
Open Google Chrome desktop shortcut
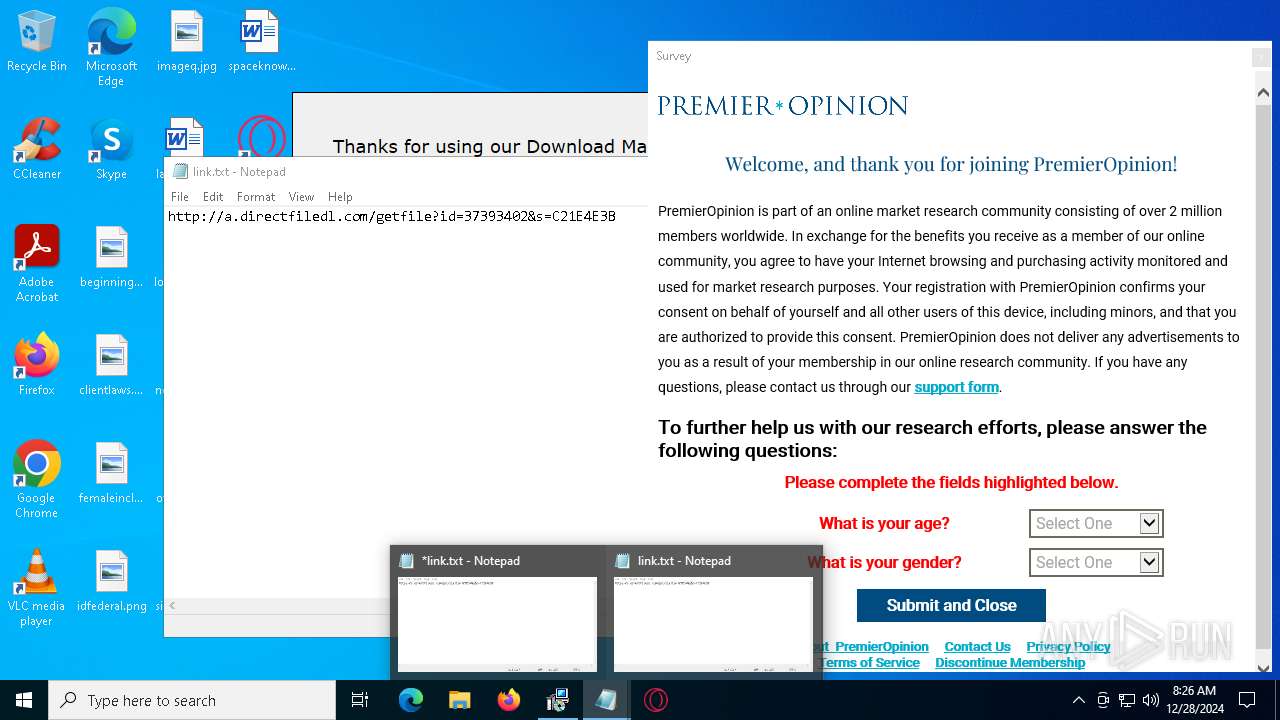click(x=37, y=480)
